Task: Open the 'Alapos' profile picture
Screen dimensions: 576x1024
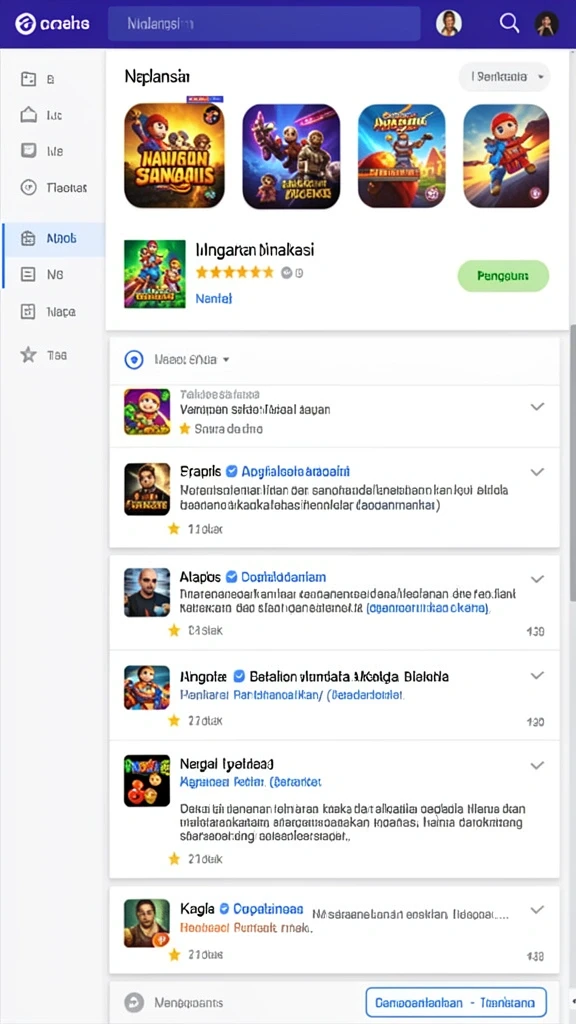Action: point(147,592)
